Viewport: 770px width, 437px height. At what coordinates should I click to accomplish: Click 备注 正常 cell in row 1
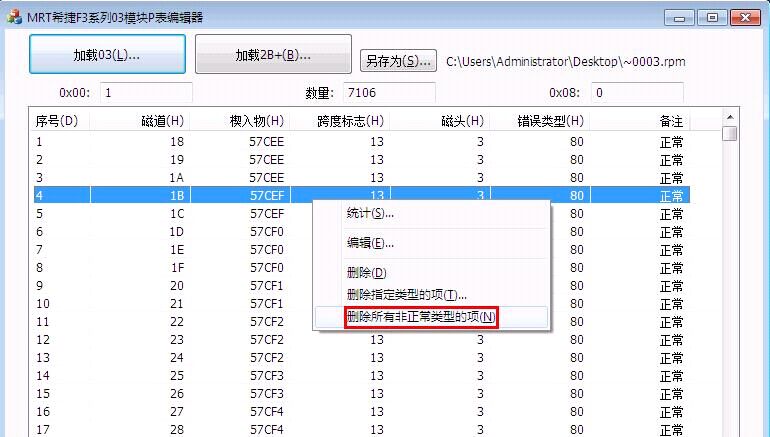pos(671,142)
